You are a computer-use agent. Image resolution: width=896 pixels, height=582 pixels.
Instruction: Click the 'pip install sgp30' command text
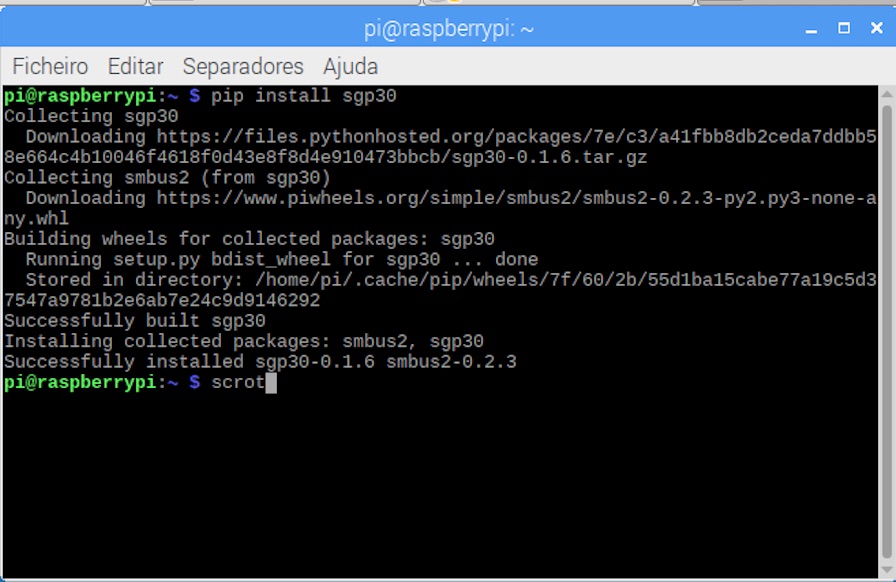point(303,95)
